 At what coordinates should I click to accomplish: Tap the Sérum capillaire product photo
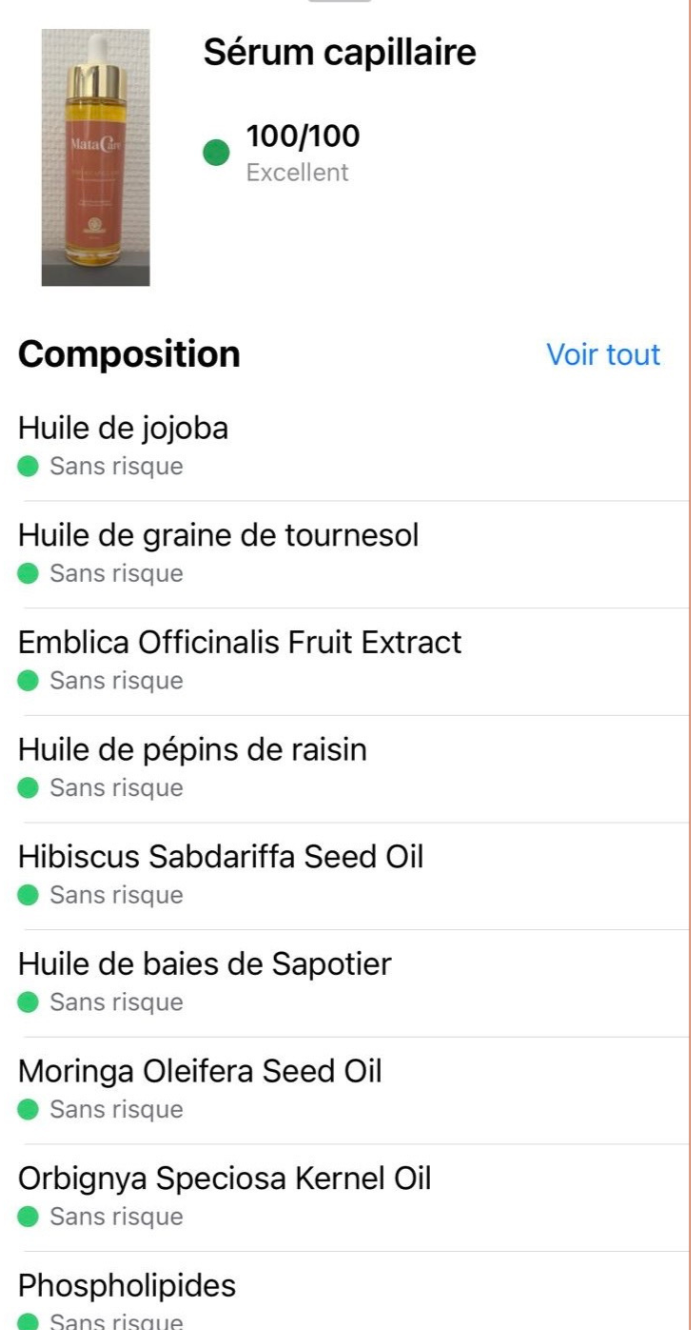point(95,158)
